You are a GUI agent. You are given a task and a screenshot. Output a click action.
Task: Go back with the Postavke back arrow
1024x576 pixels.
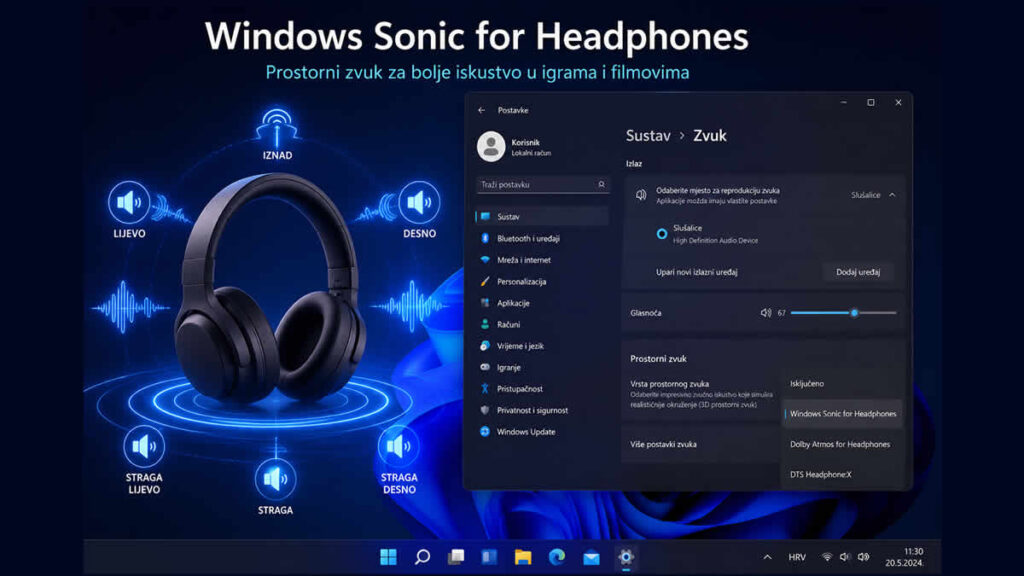[x=481, y=110]
